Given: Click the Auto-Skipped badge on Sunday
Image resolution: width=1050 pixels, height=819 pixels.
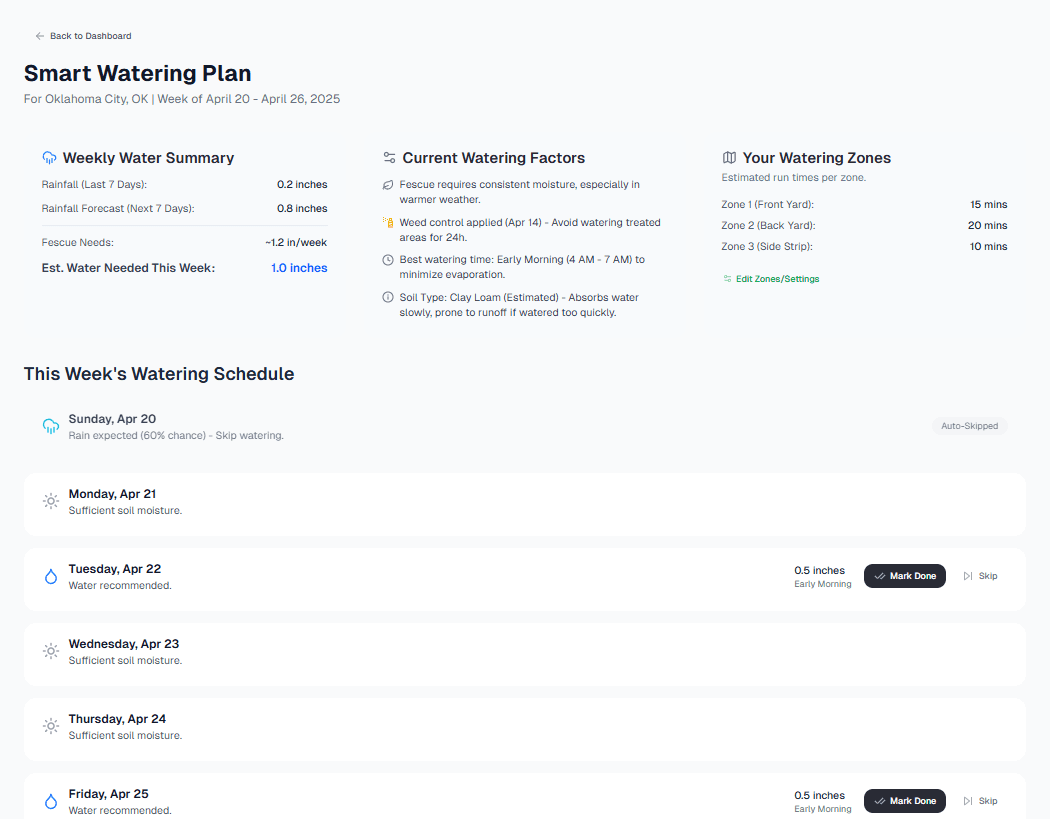Looking at the screenshot, I should 970,426.
